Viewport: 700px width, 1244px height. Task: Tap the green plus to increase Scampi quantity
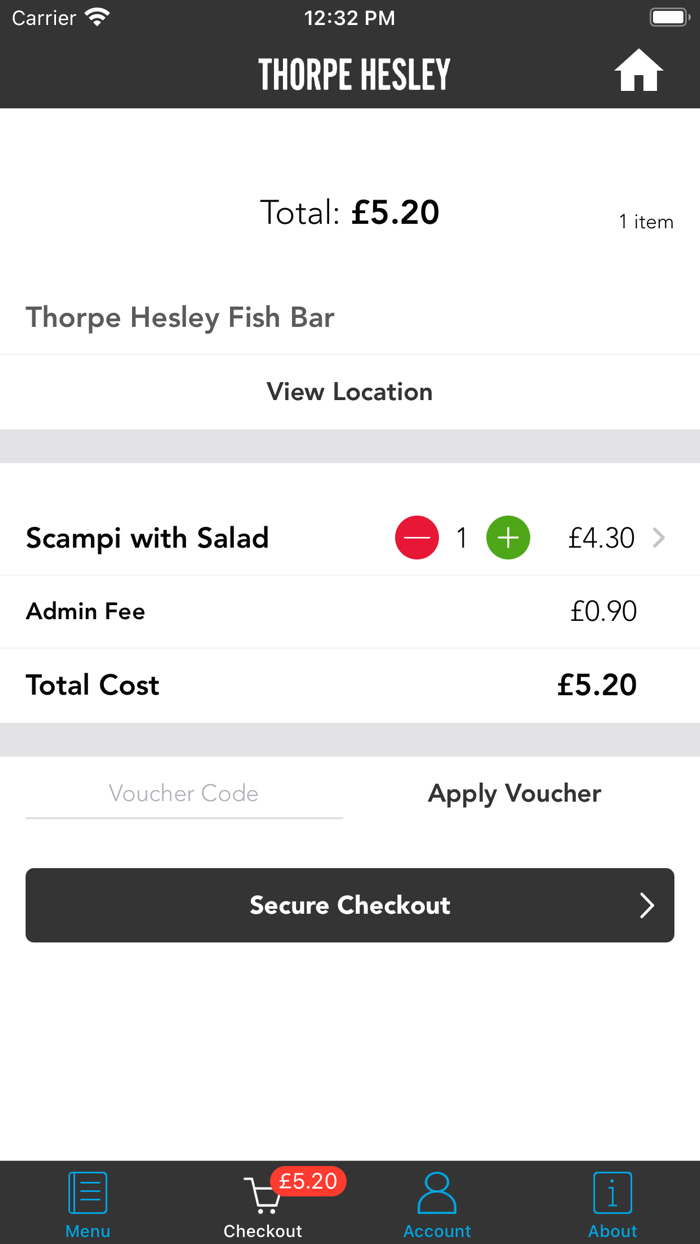[508, 537]
